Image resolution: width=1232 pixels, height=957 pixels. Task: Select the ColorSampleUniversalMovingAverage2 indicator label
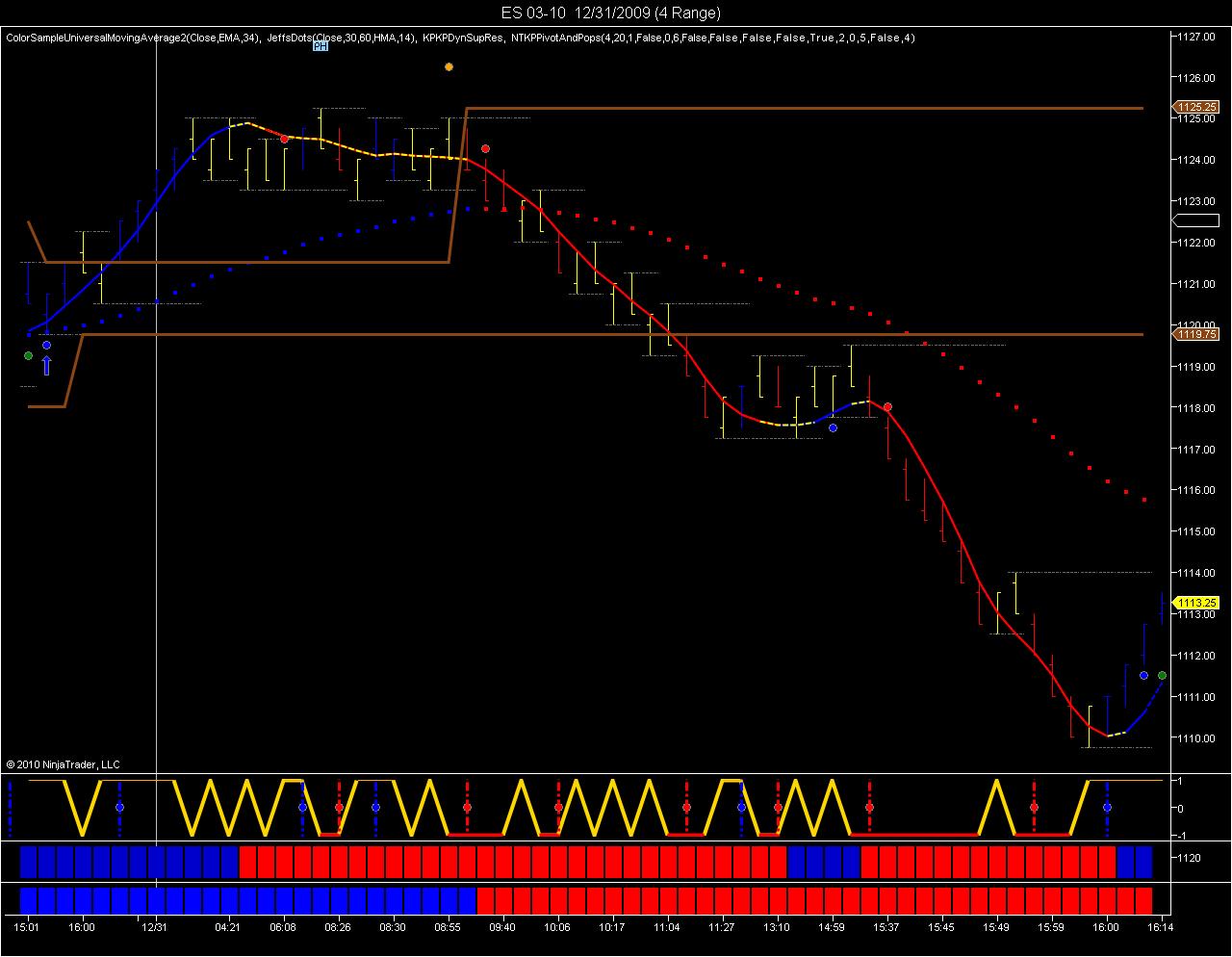tap(133, 38)
